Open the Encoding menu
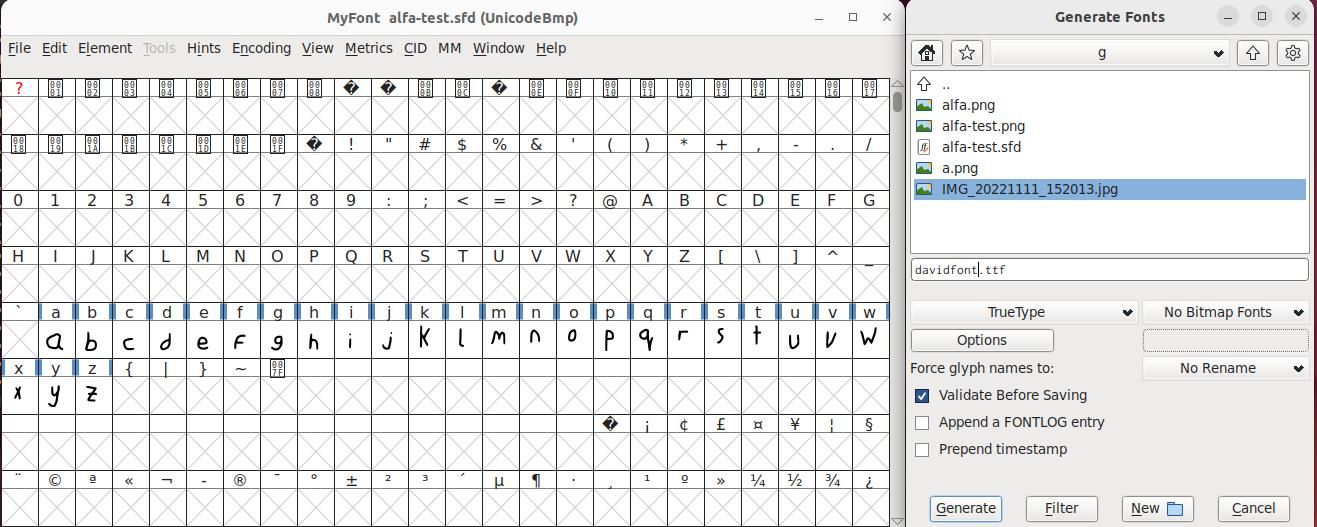1317x527 pixels. click(261, 48)
